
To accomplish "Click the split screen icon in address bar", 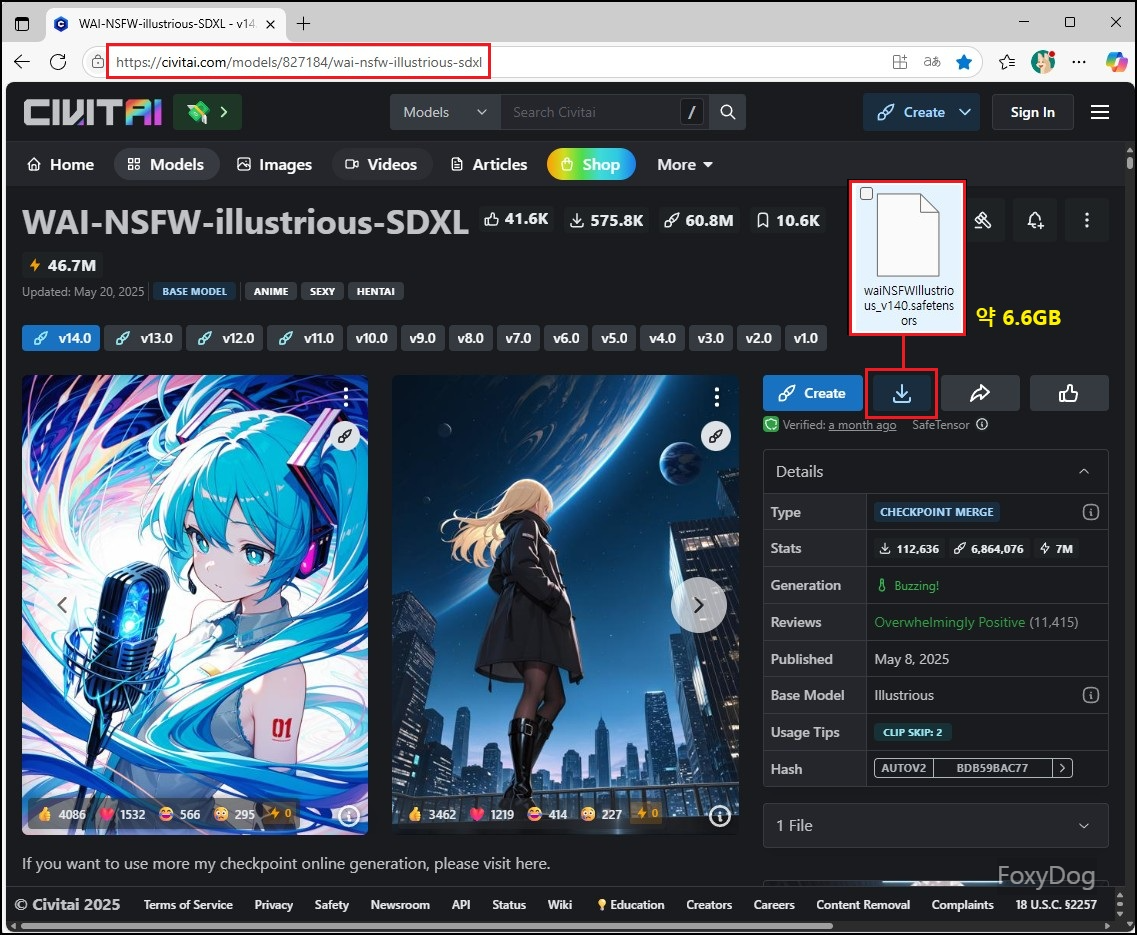I will pos(900,62).
